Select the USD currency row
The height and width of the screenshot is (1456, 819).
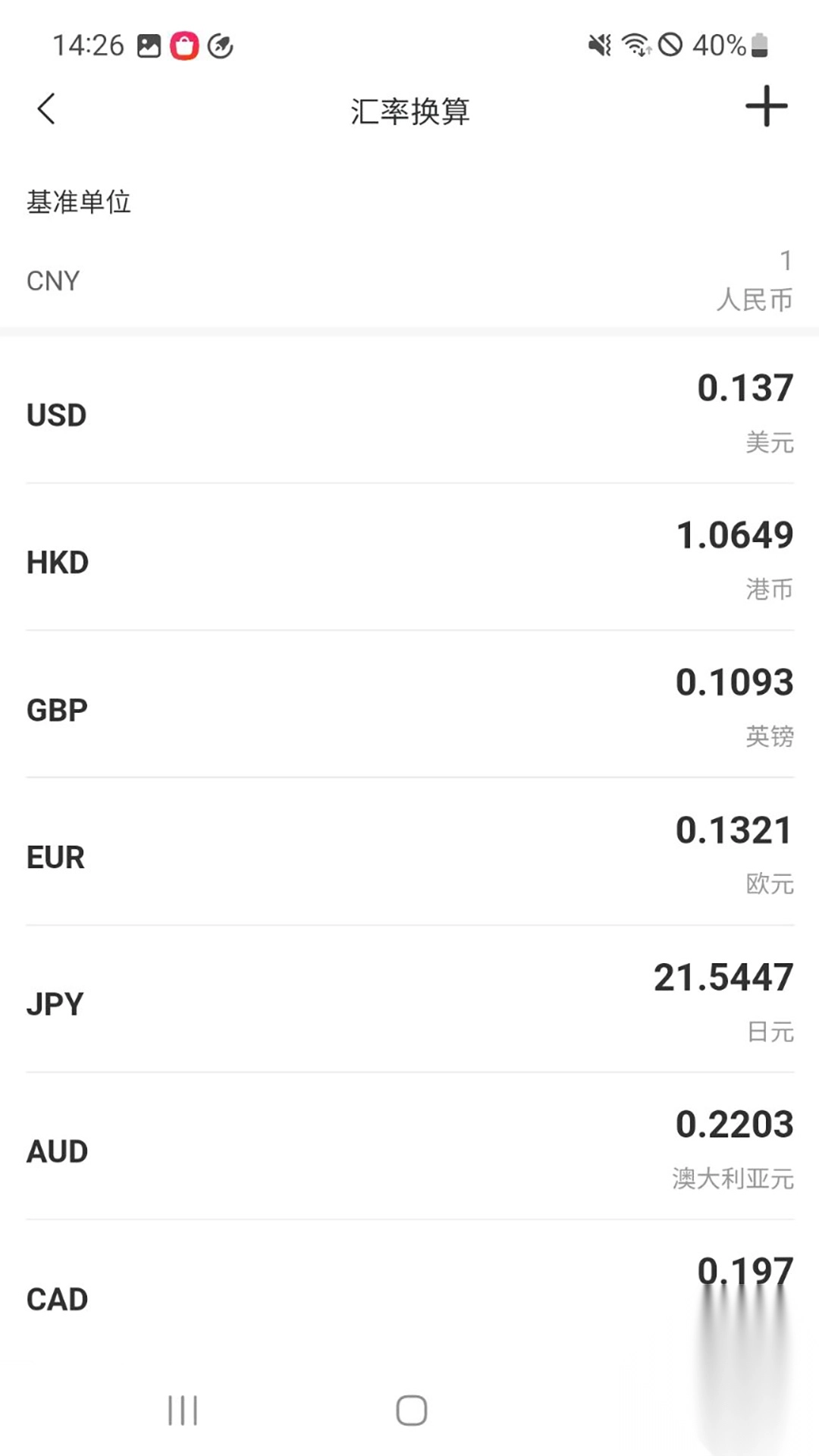point(409,414)
